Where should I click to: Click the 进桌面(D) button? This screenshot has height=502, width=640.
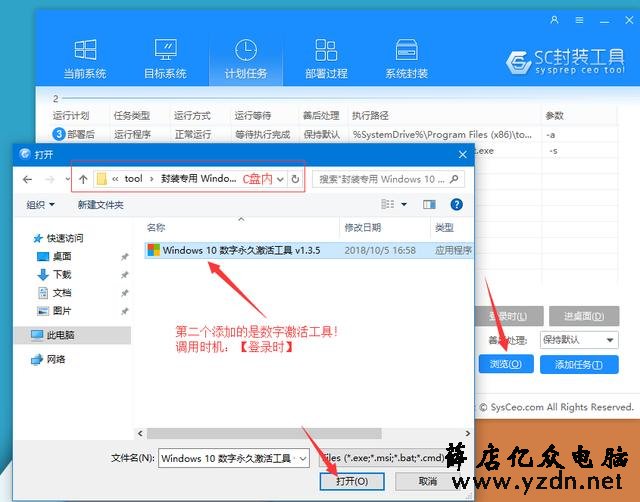click(584, 316)
